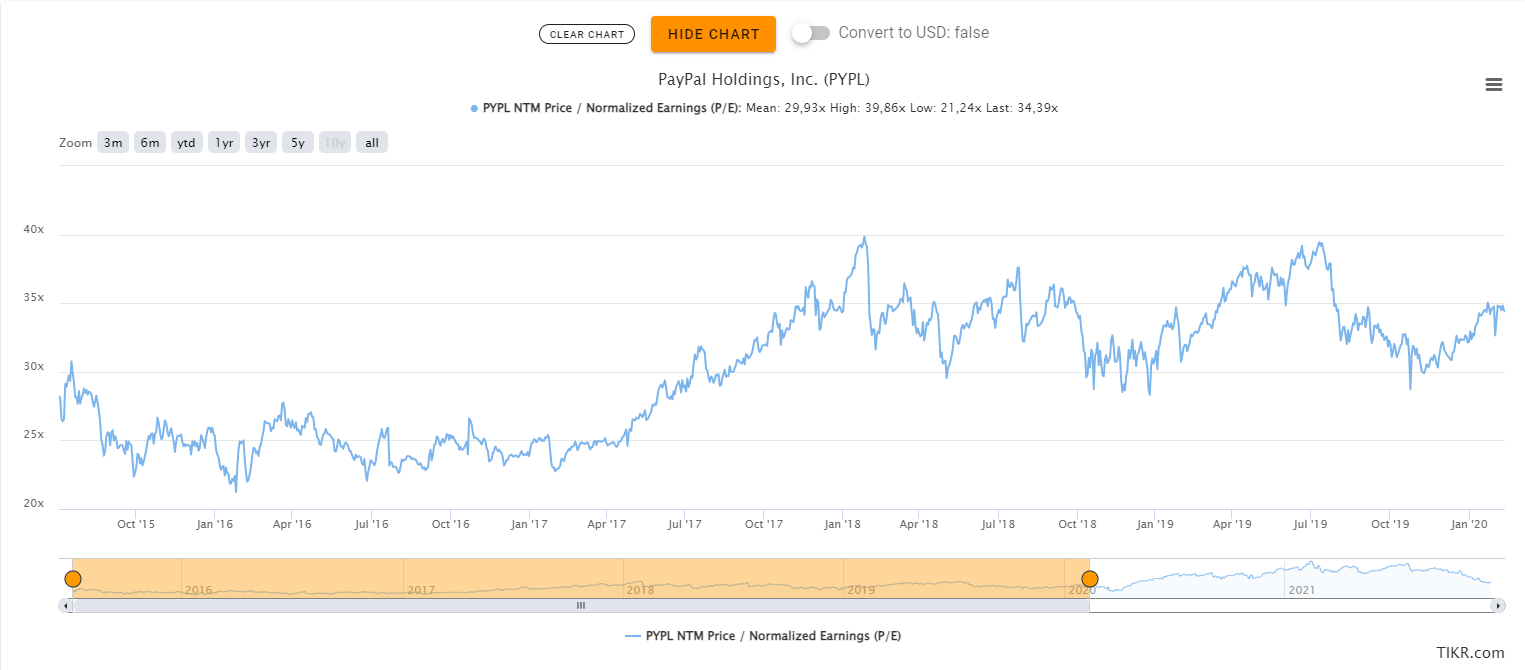Select the 6m zoom range
This screenshot has width=1525, height=670.
click(150, 143)
